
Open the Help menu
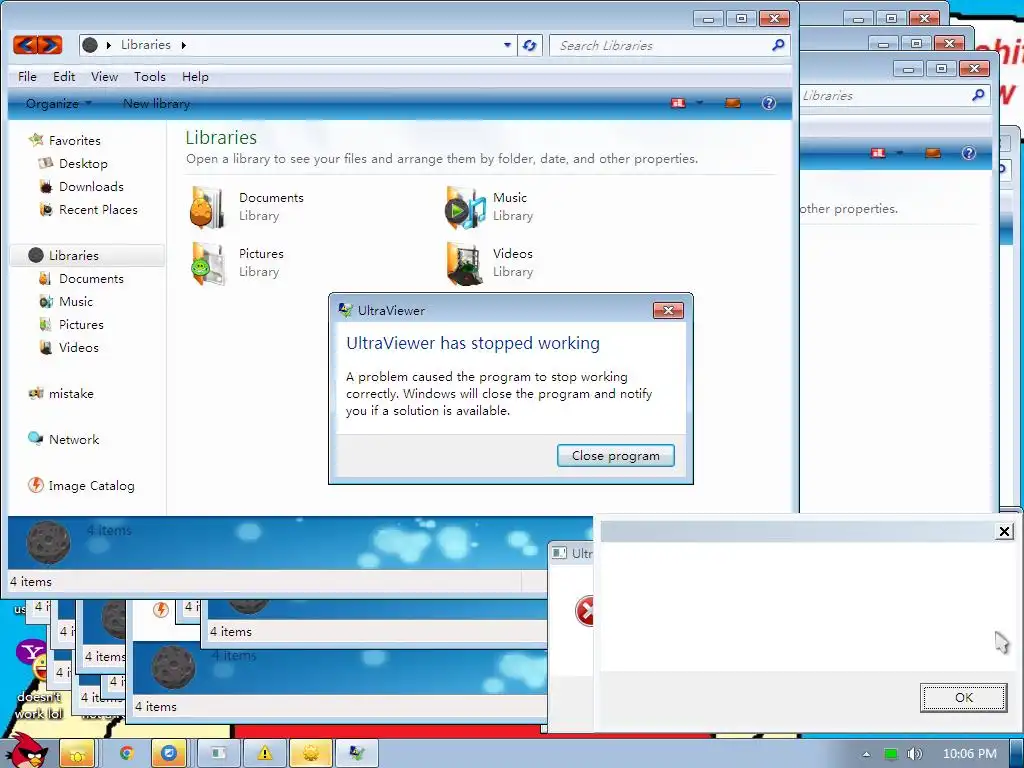pyautogui.click(x=195, y=76)
